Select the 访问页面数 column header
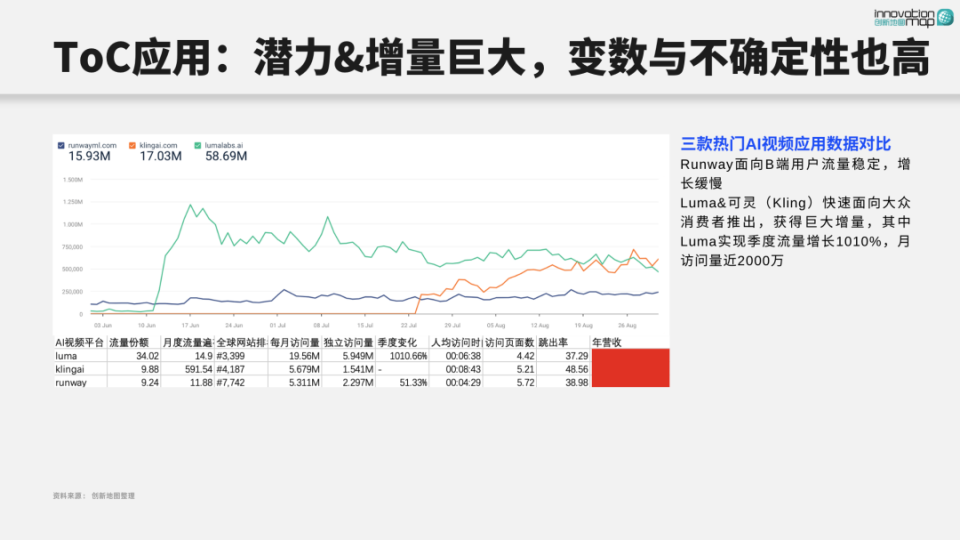Viewport: 960px width, 540px height. coord(509,343)
